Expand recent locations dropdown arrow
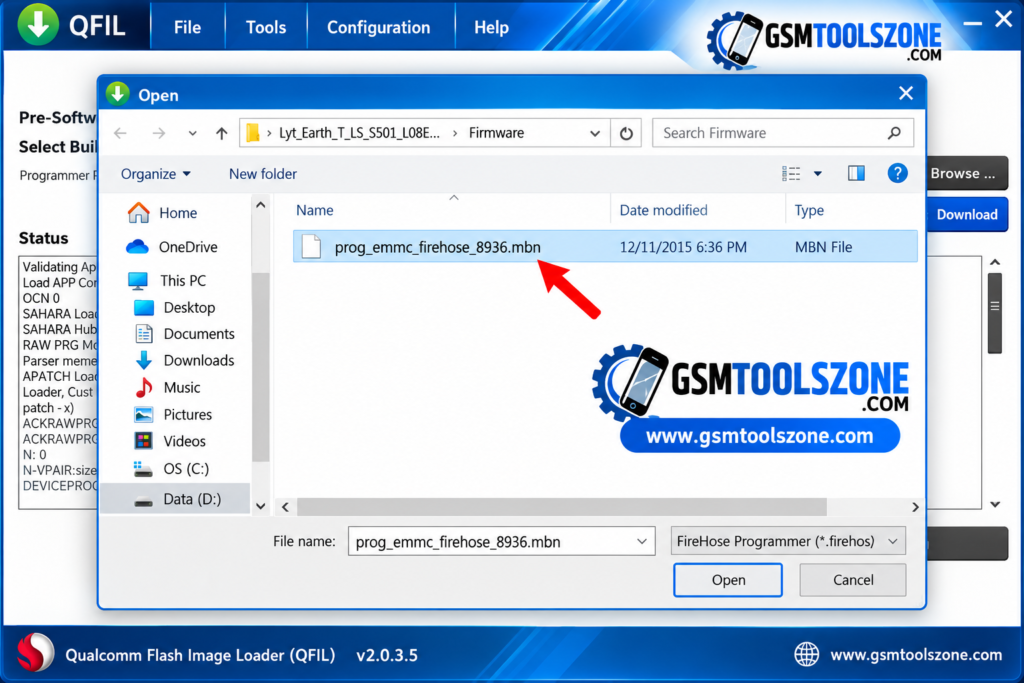Screen dimensions: 1024x683 tap(192, 133)
